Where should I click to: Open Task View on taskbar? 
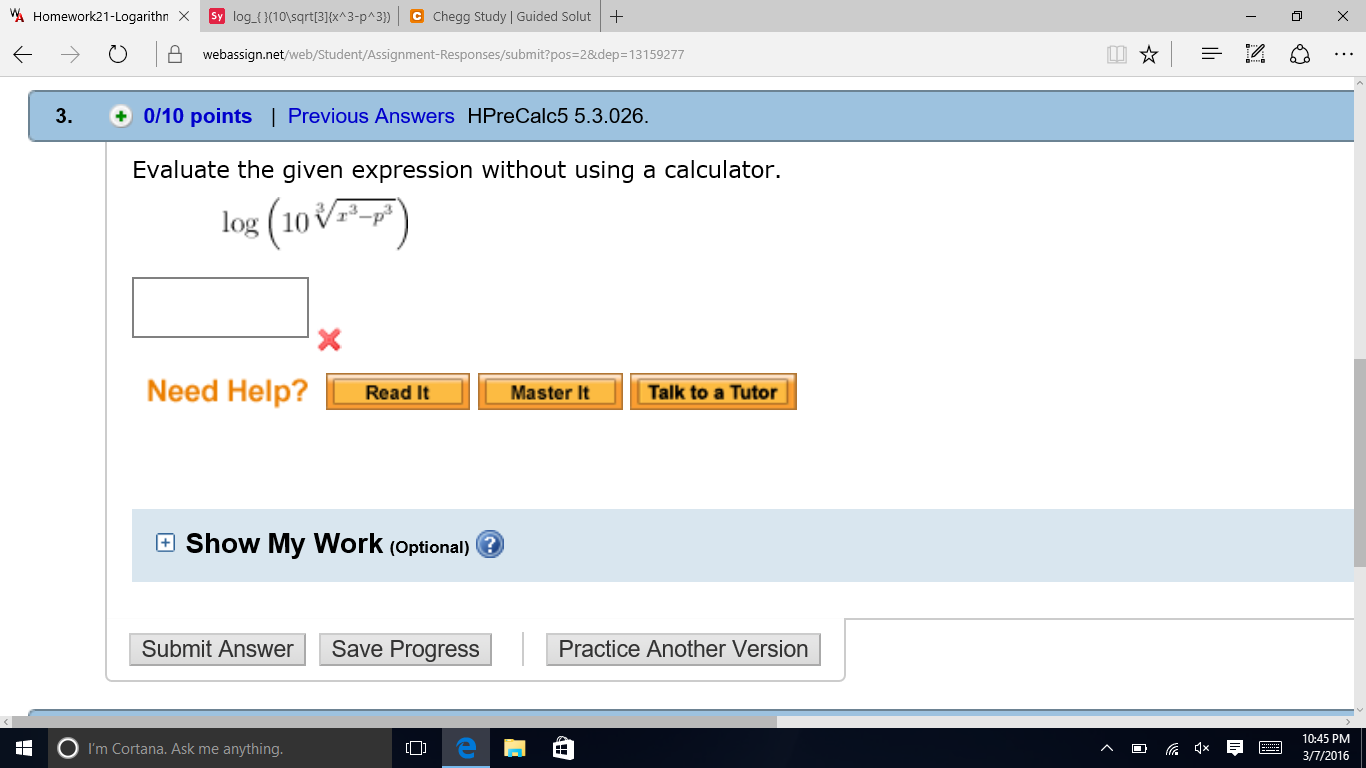click(x=416, y=748)
